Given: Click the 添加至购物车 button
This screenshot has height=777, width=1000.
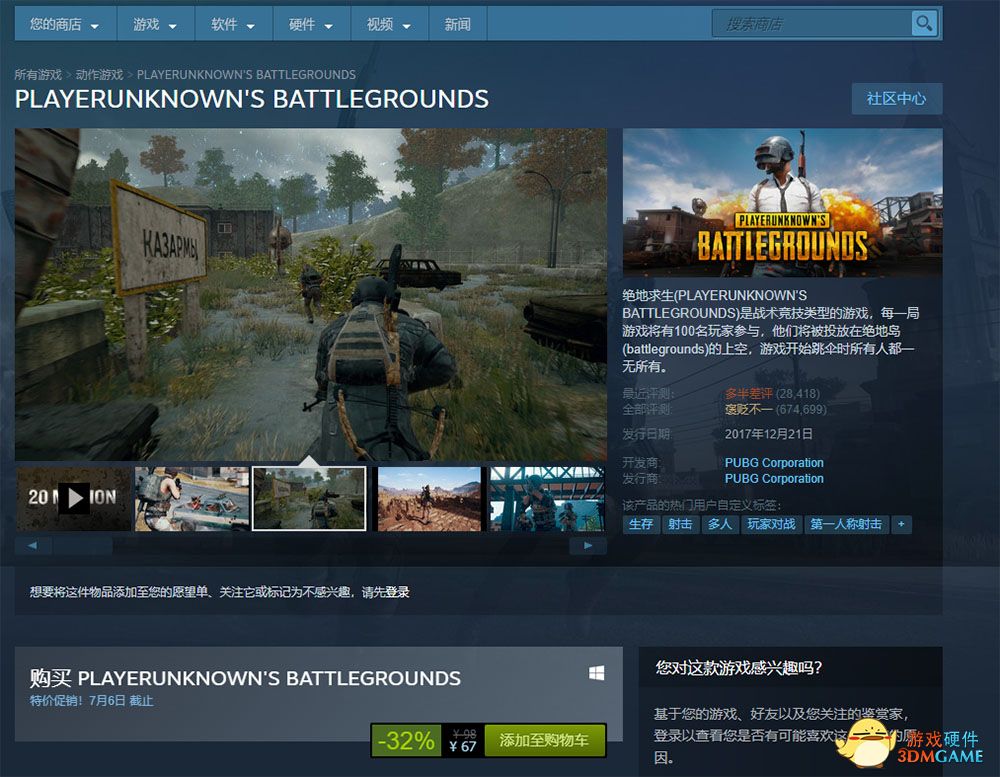Looking at the screenshot, I should tap(544, 740).
